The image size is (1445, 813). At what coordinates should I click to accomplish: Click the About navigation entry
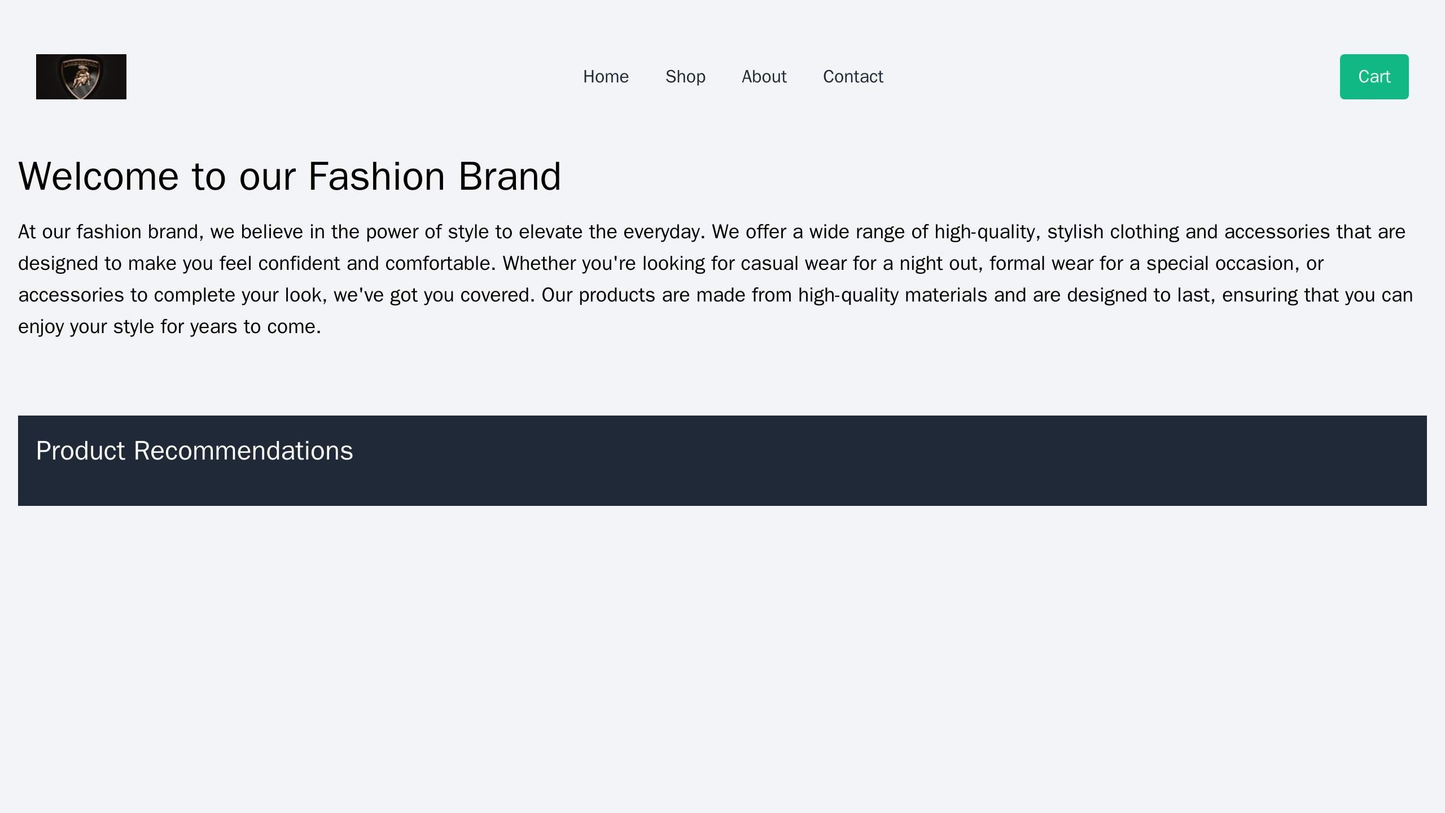point(763,76)
